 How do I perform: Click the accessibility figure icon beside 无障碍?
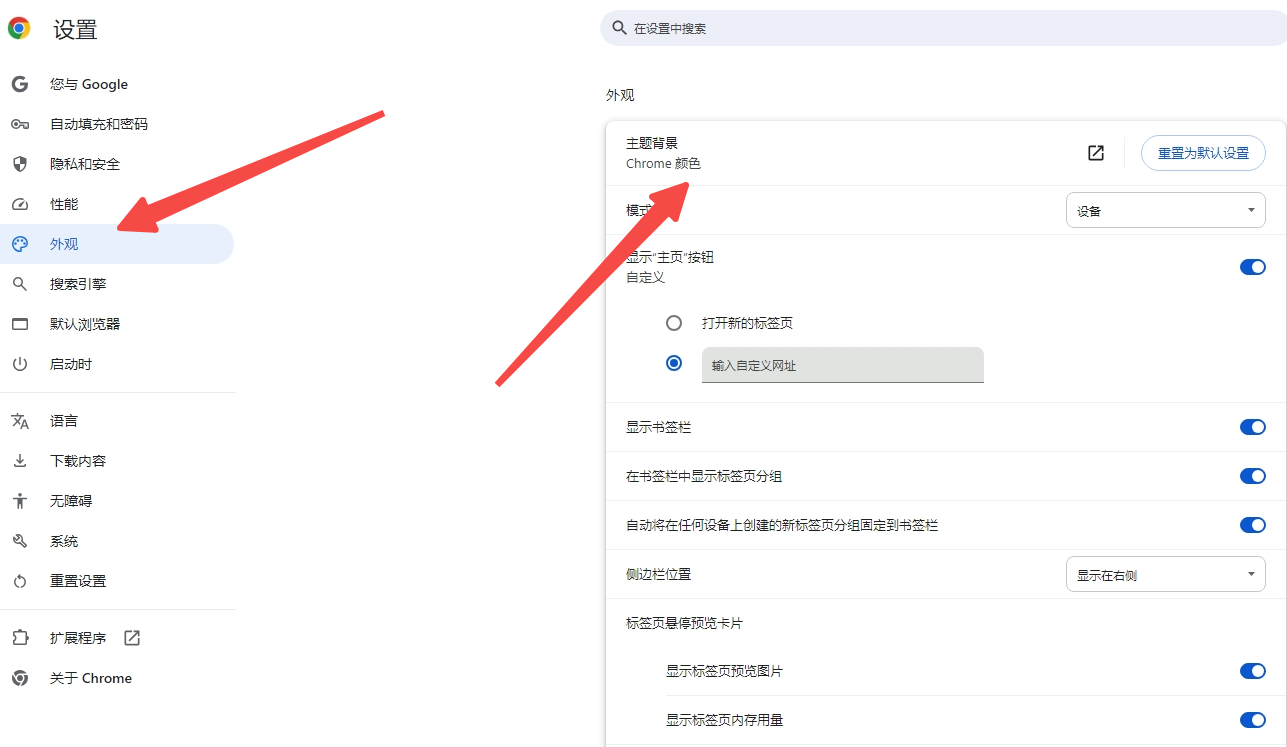(x=20, y=501)
